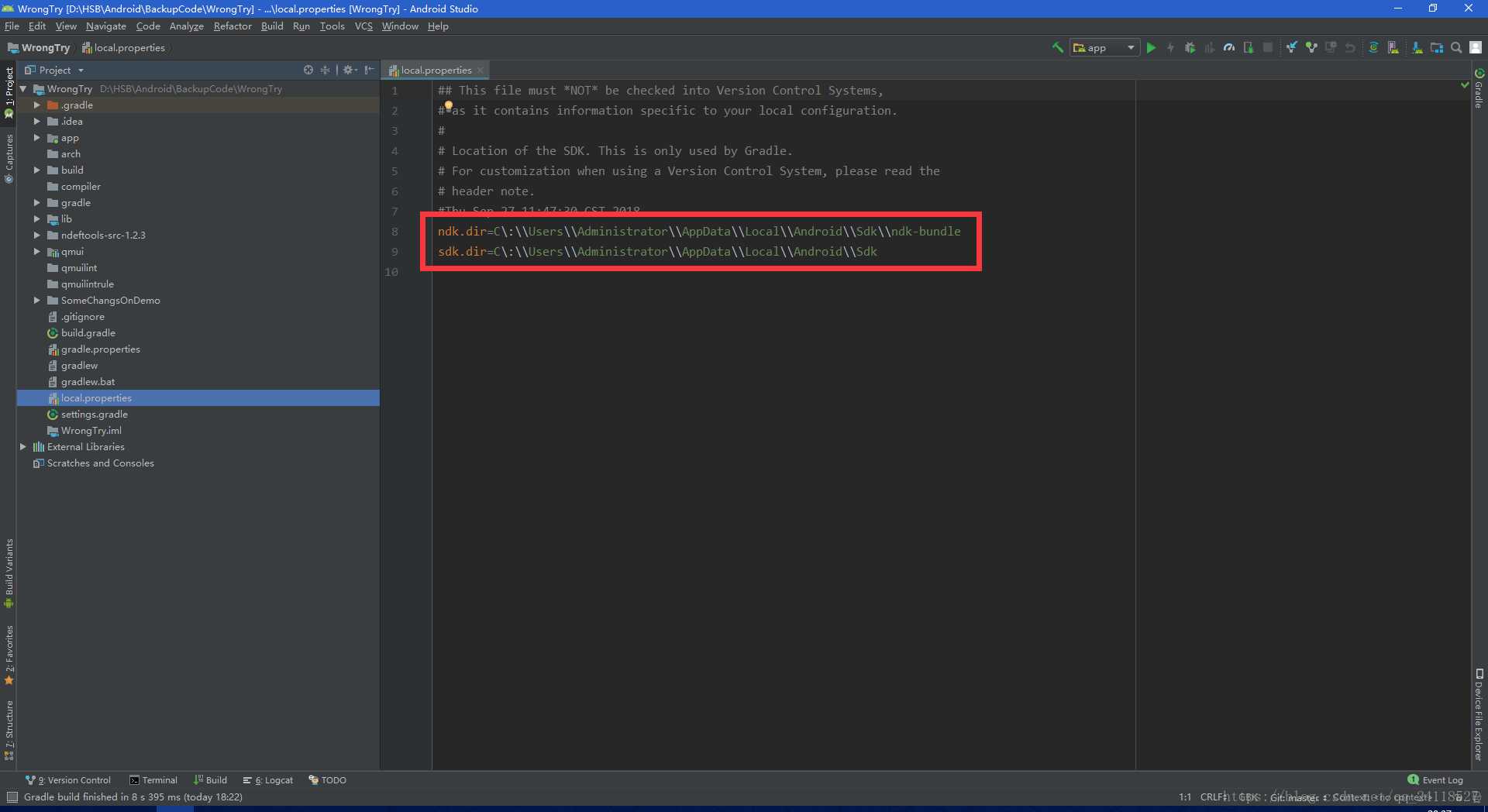Open project panel settings gear
Viewport: 1488px width, 812px height.
[x=350, y=70]
